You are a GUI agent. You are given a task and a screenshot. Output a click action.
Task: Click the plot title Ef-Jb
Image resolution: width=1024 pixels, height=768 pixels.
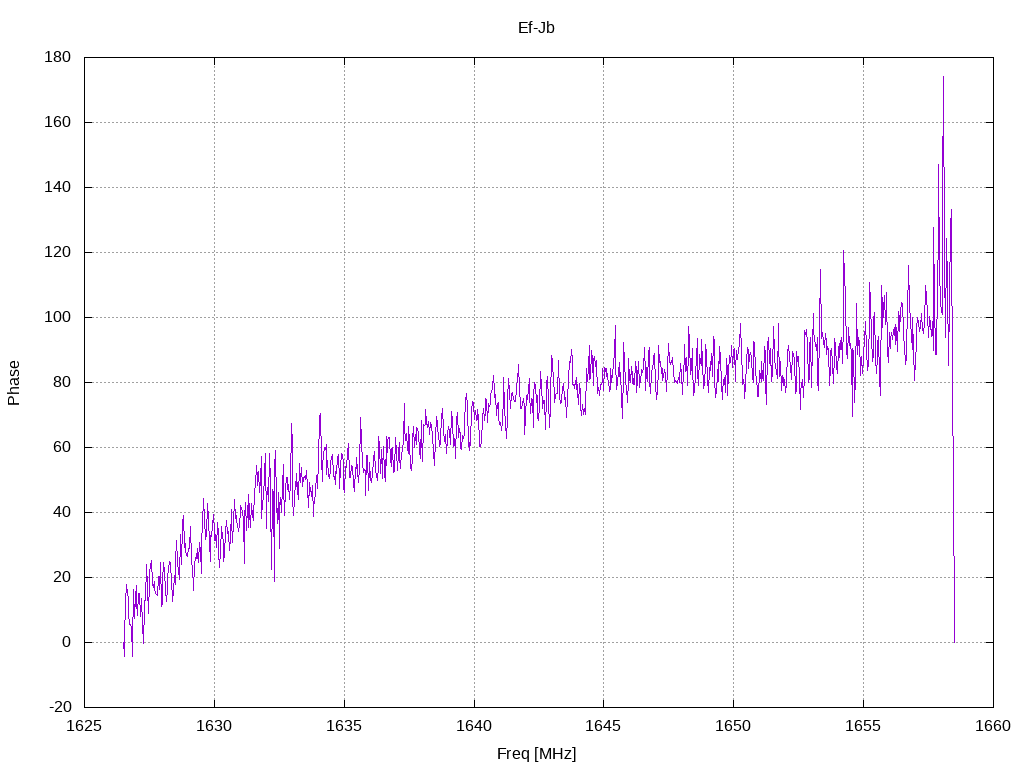(x=536, y=27)
